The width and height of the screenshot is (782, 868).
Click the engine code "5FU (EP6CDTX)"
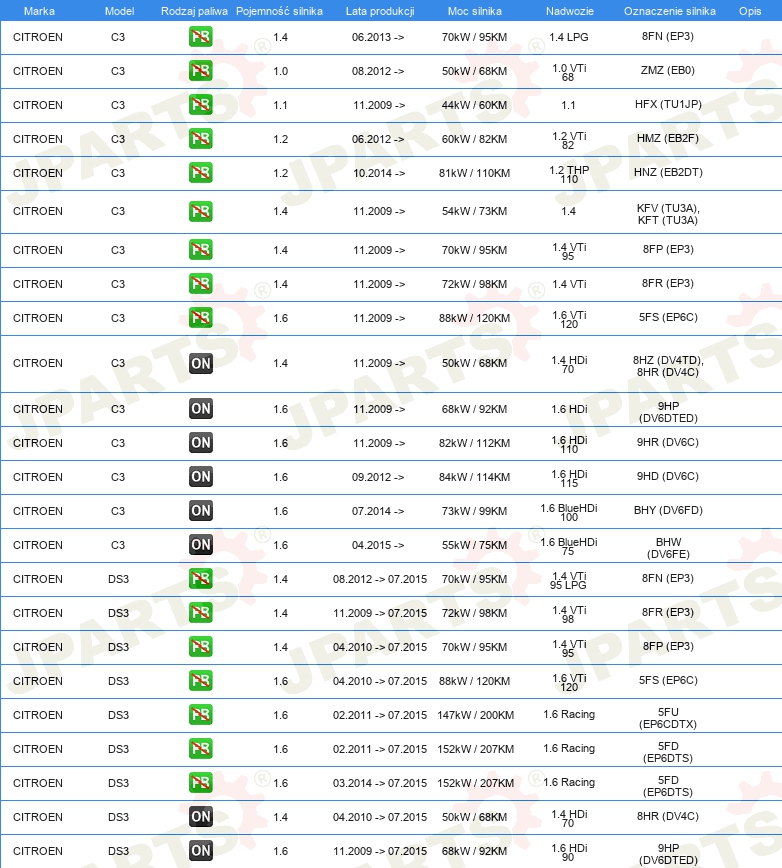pos(668,718)
